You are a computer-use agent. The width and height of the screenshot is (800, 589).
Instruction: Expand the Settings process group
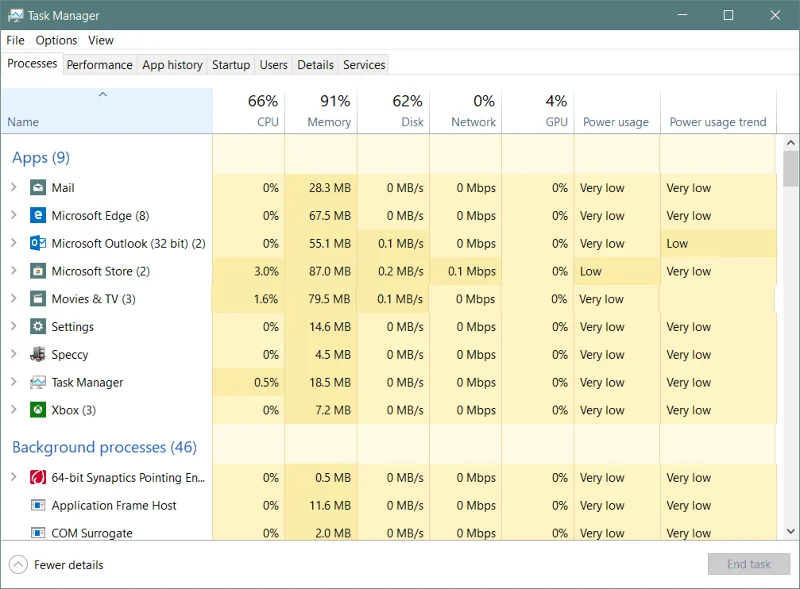pyautogui.click(x=14, y=327)
